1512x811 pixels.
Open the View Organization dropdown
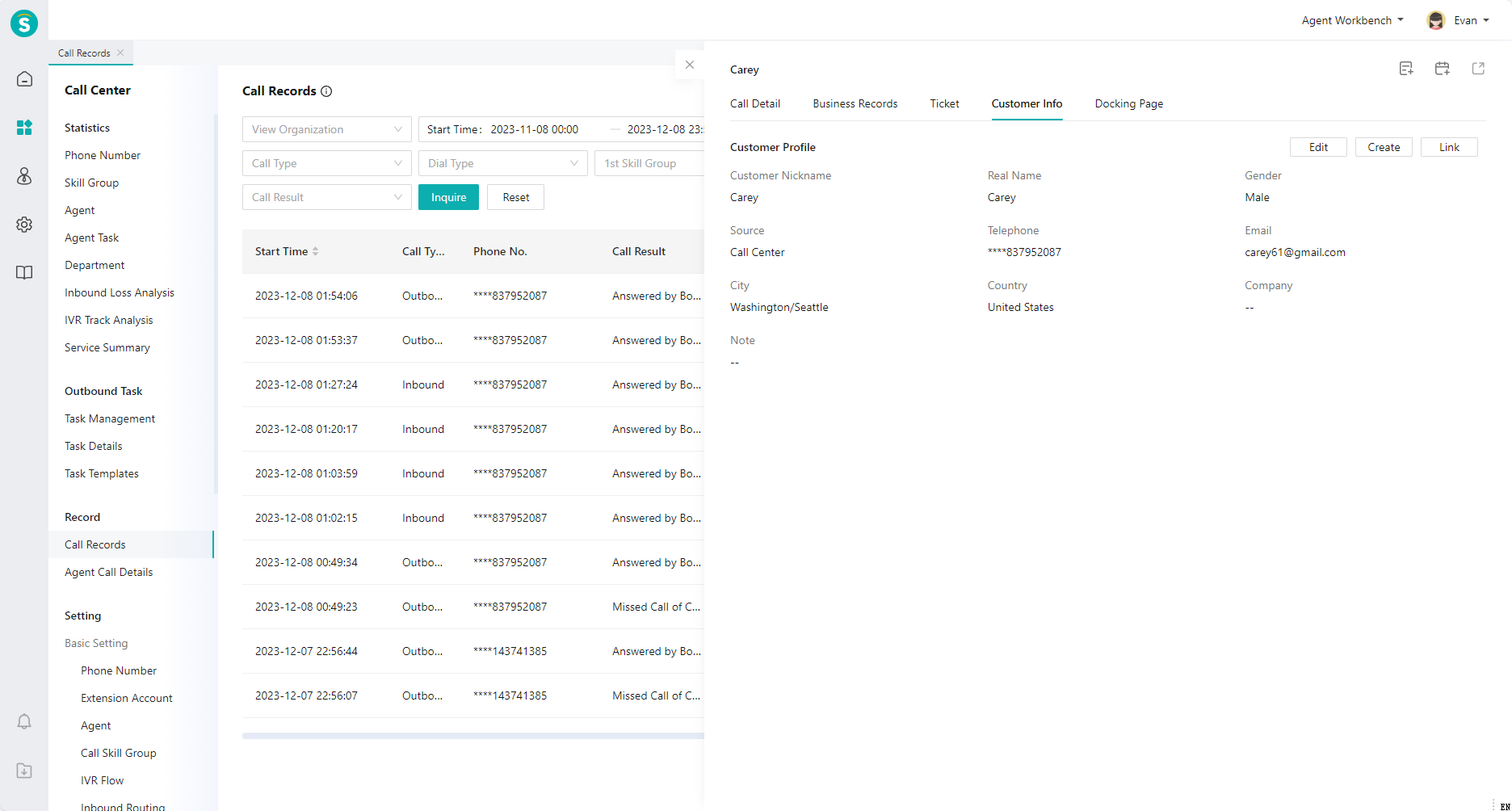point(327,129)
